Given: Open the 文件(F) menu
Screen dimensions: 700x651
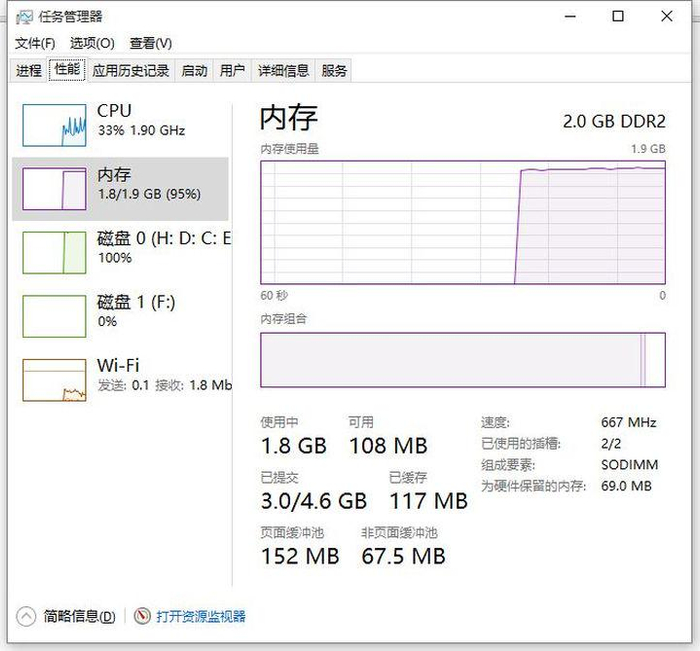Looking at the screenshot, I should point(35,43).
